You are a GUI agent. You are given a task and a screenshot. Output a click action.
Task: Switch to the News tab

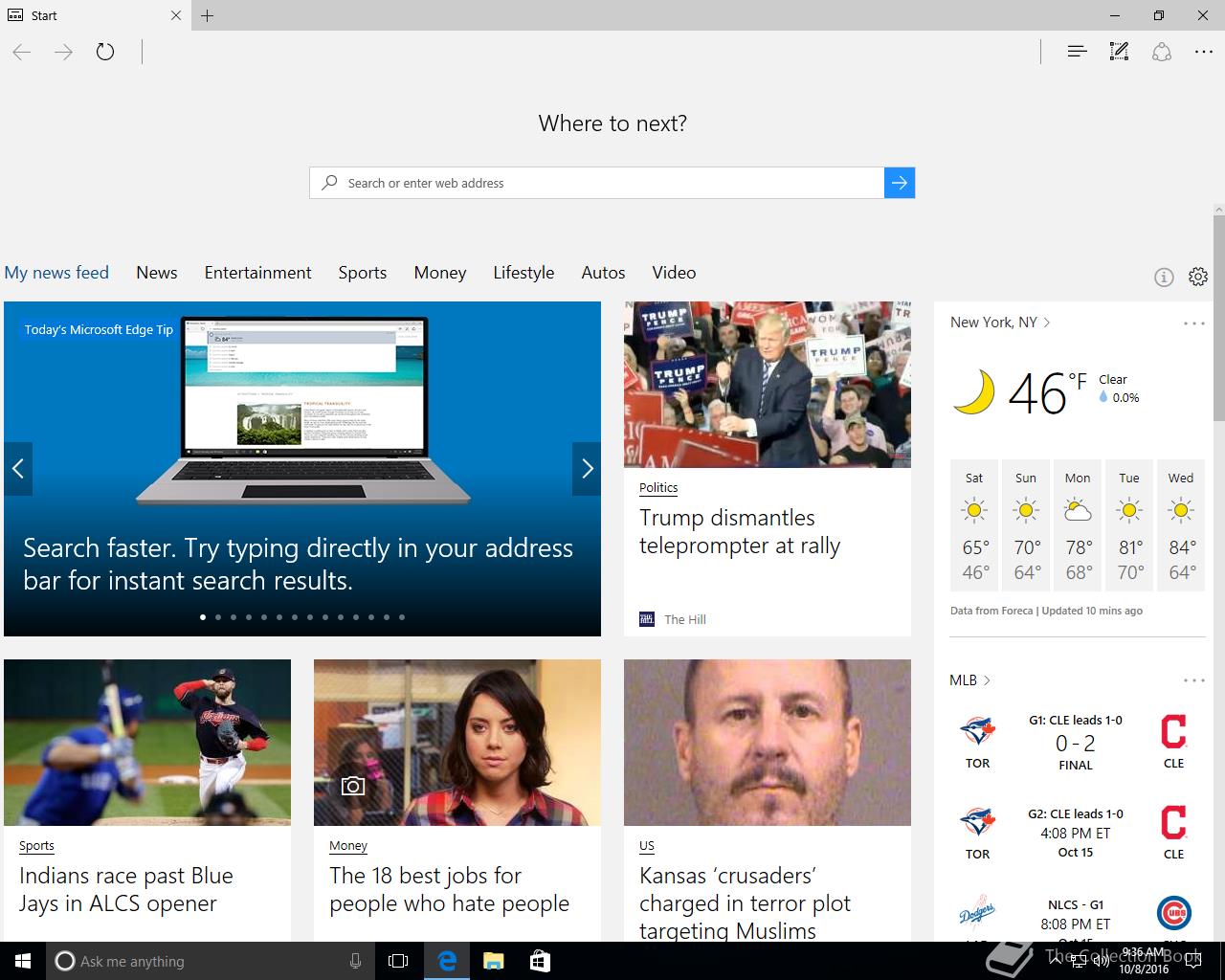coord(157,273)
